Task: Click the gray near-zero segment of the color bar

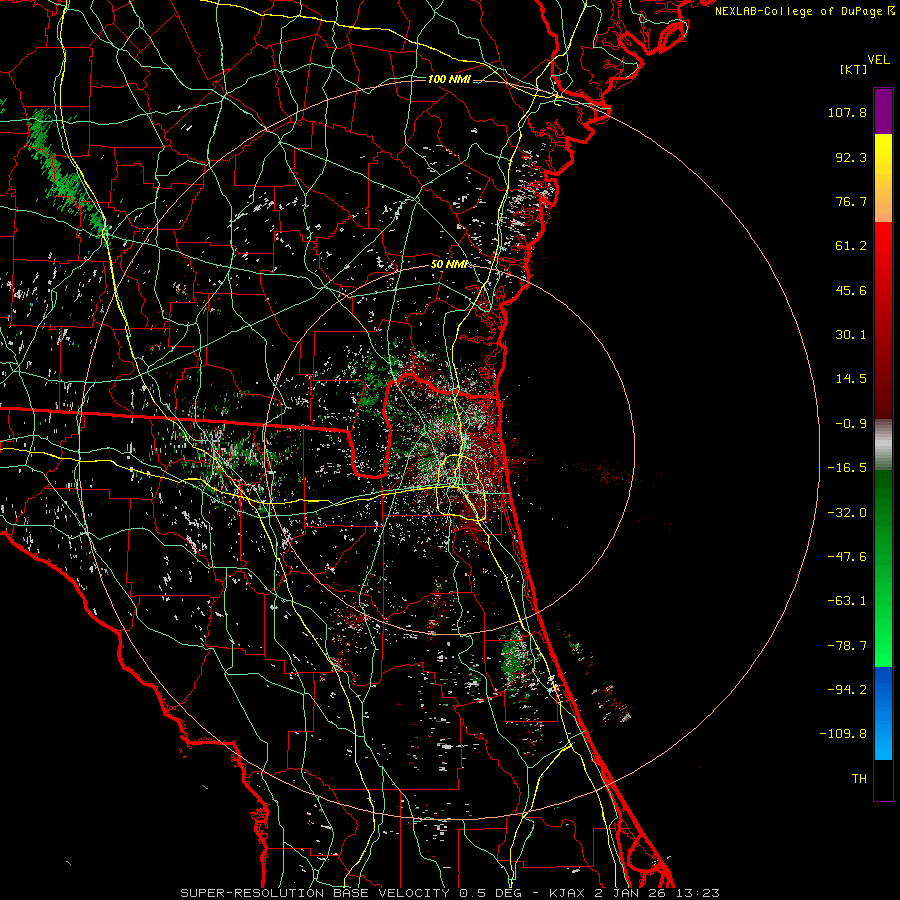Action: pos(883,445)
